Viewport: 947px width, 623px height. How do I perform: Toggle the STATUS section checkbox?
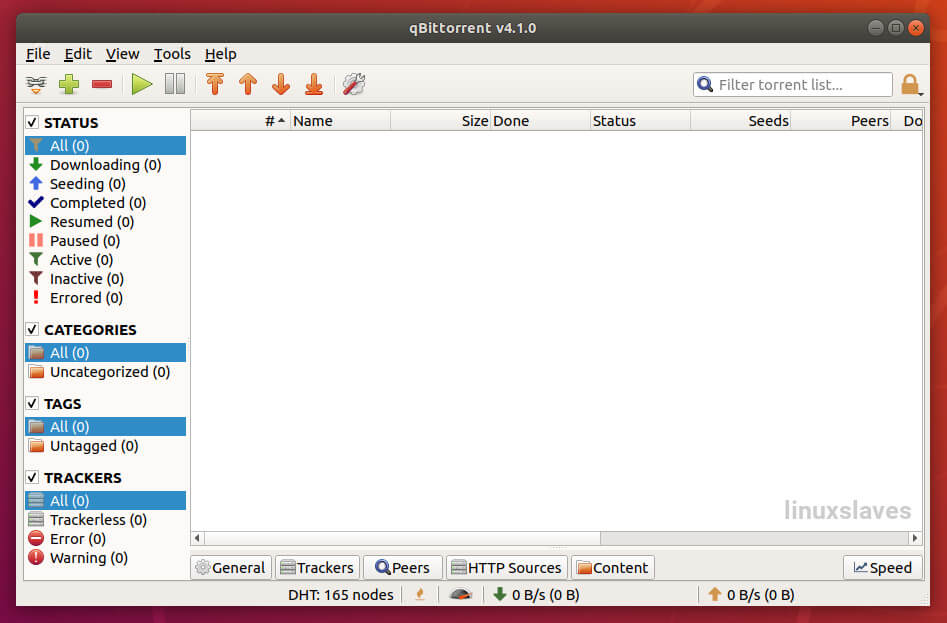[33, 123]
